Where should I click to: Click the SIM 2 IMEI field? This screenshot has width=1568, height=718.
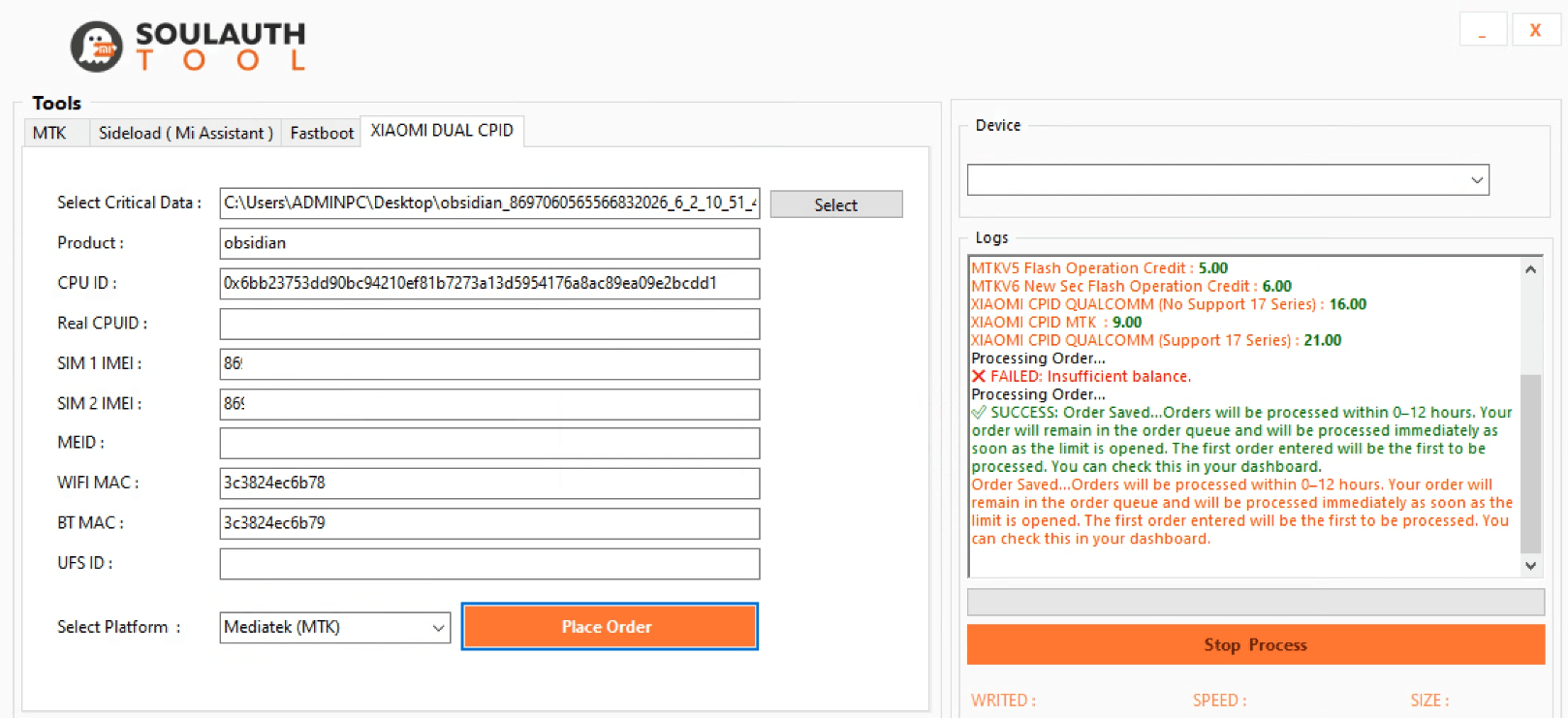click(x=489, y=404)
